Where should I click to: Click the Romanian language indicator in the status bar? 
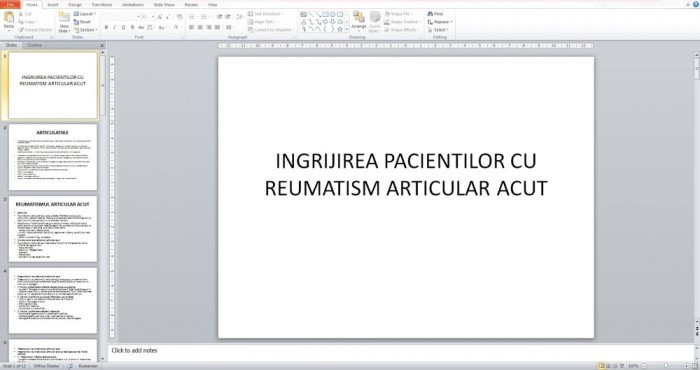click(x=88, y=366)
